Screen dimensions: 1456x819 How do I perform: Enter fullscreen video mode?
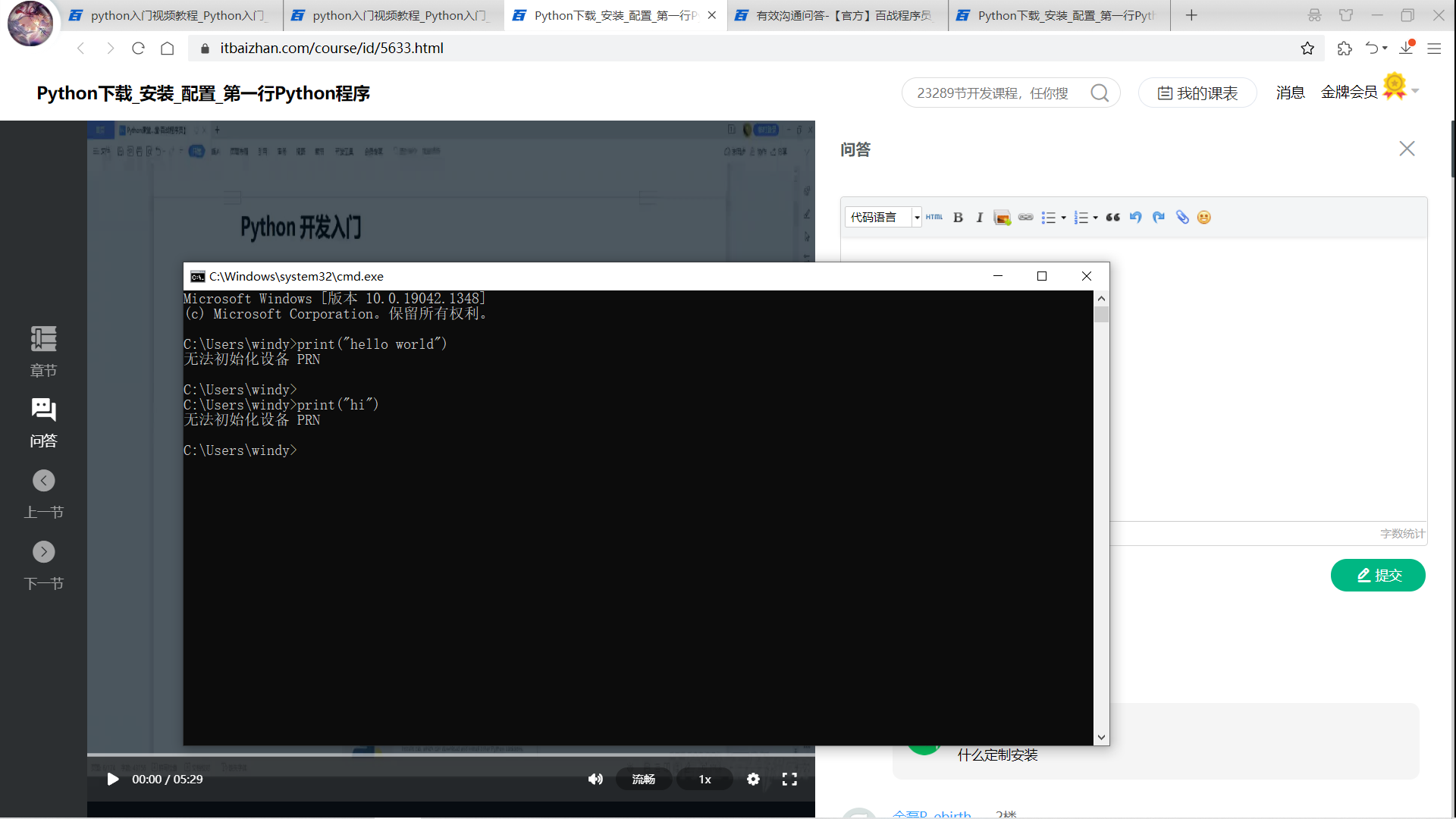pyautogui.click(x=789, y=779)
